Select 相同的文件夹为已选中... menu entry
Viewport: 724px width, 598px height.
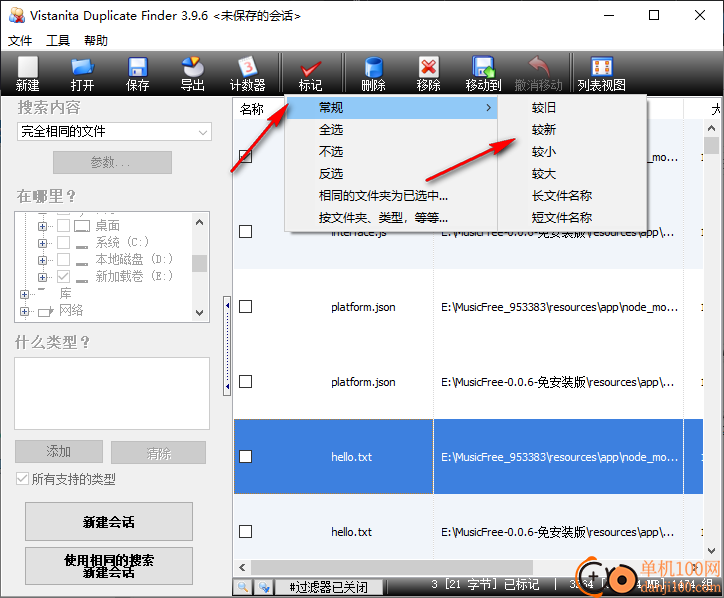[392, 196]
